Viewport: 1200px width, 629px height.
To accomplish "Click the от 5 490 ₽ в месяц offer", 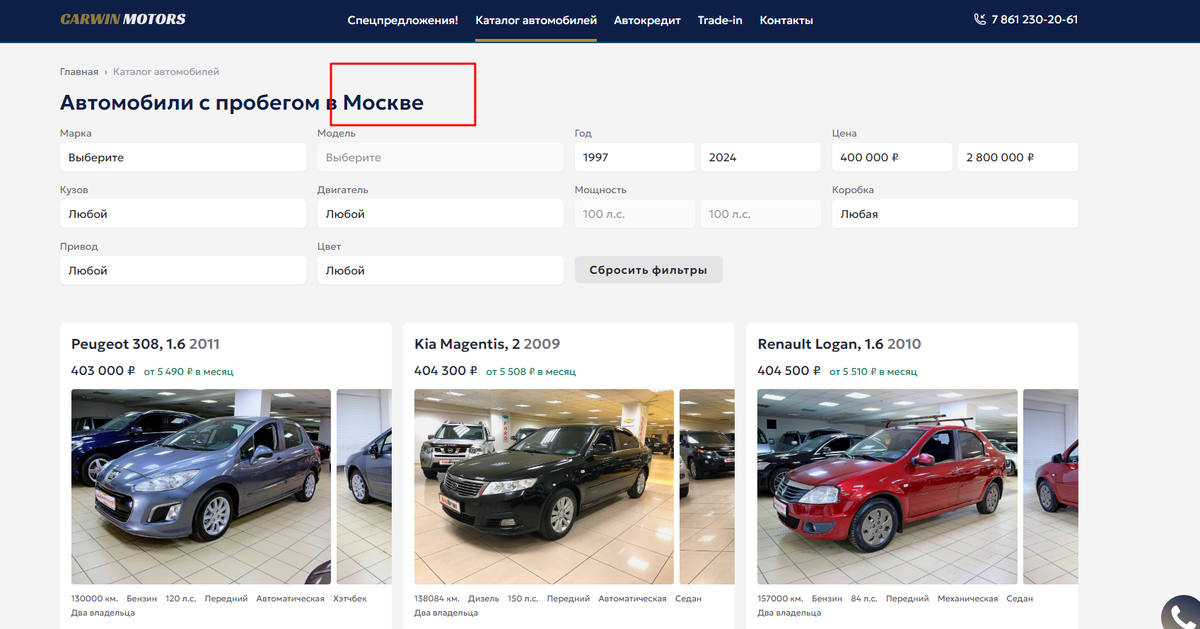I will (x=188, y=372).
